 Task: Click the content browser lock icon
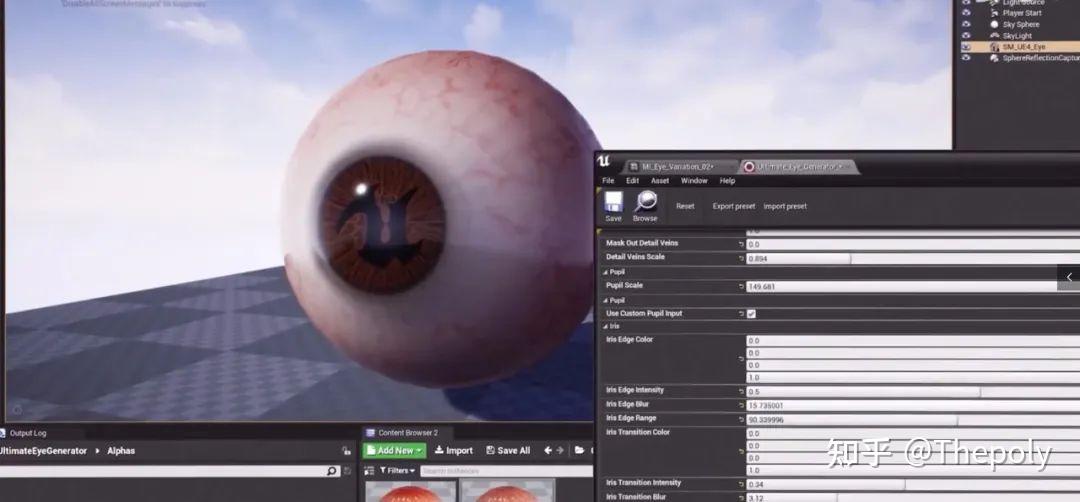(x=346, y=451)
